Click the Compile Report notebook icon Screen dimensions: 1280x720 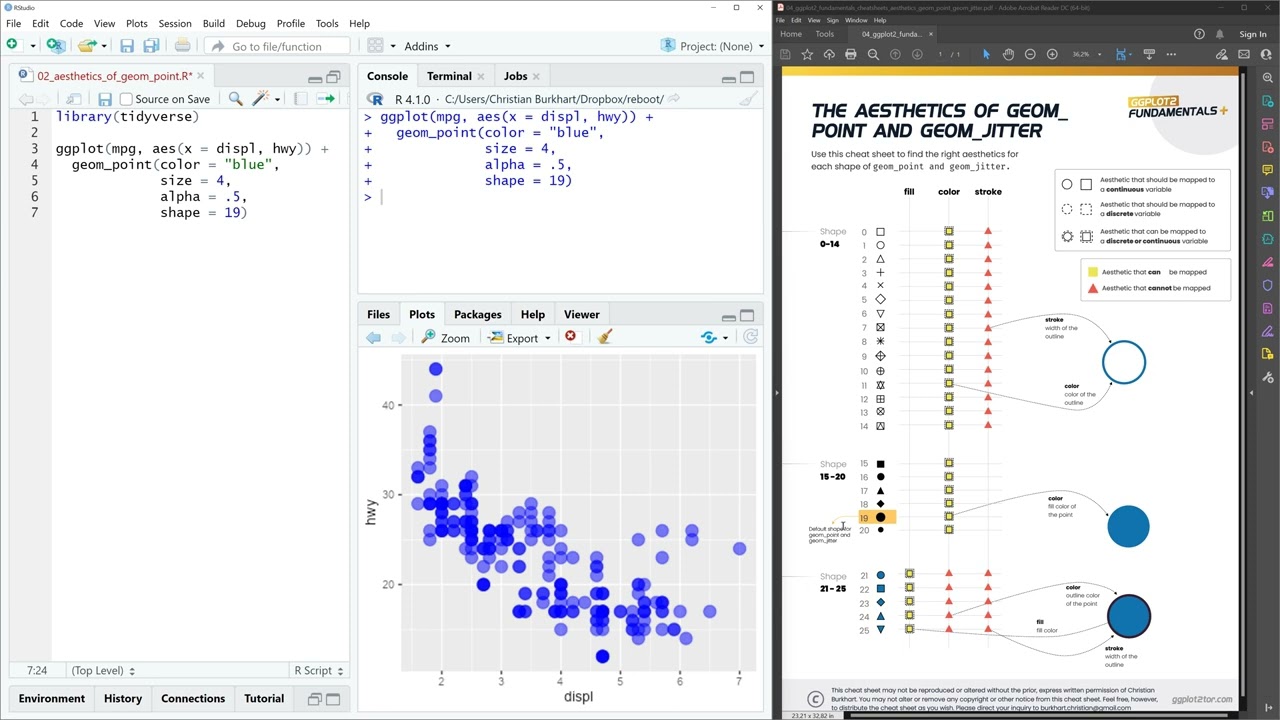(301, 98)
